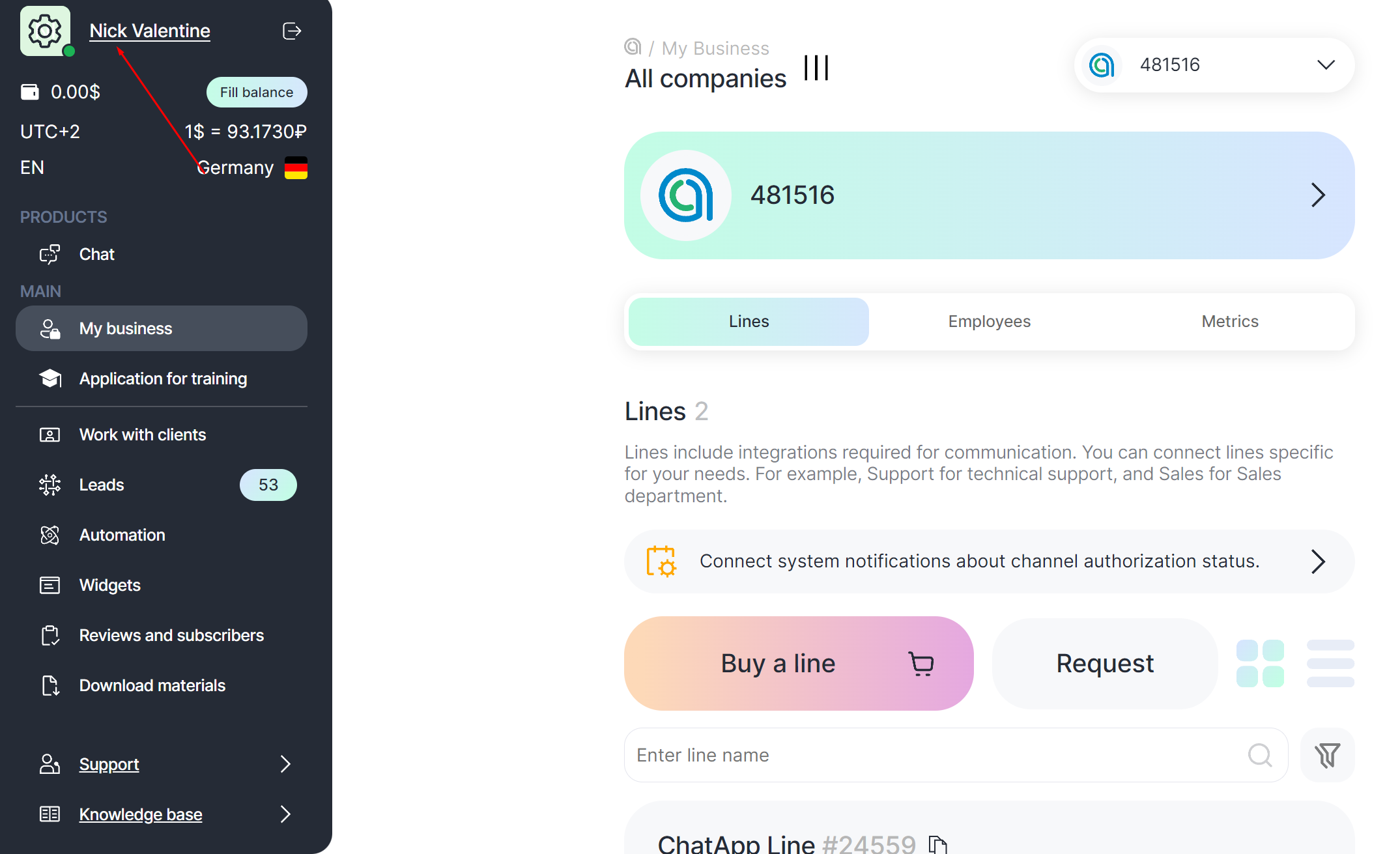Switch to grid view layout

1260,663
